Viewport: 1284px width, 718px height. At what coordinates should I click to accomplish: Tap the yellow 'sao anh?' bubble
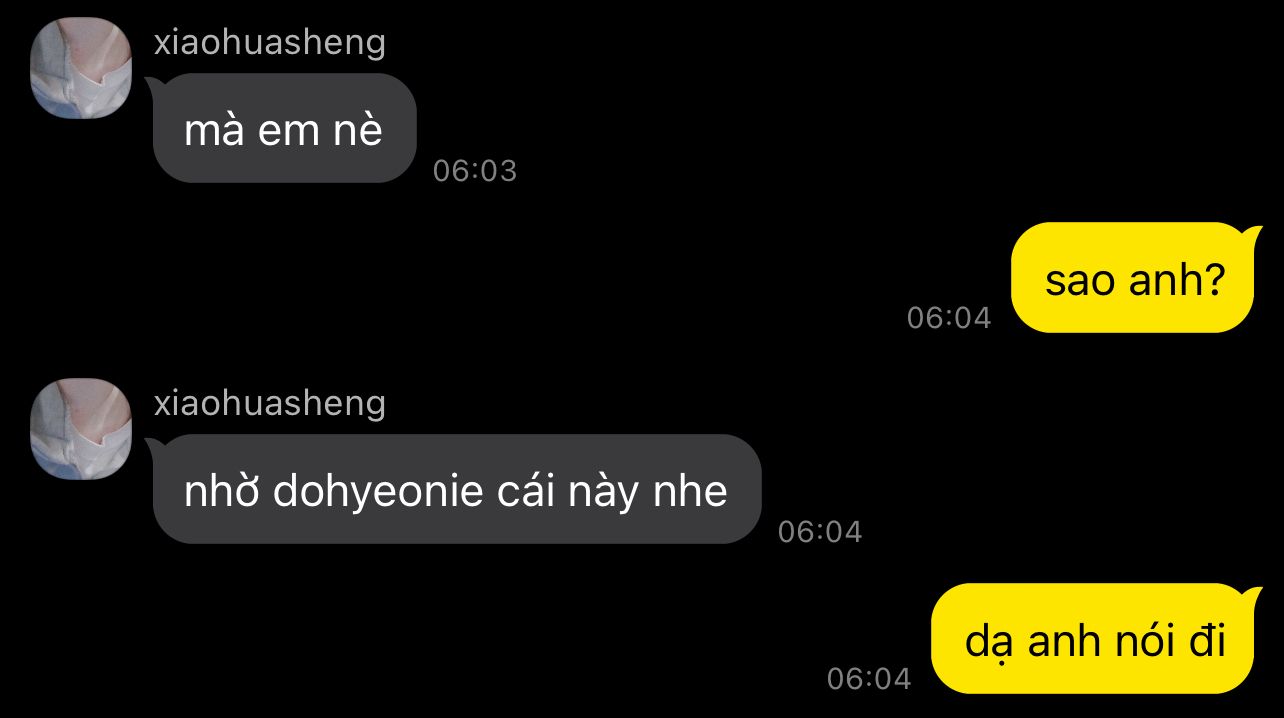click(1135, 277)
